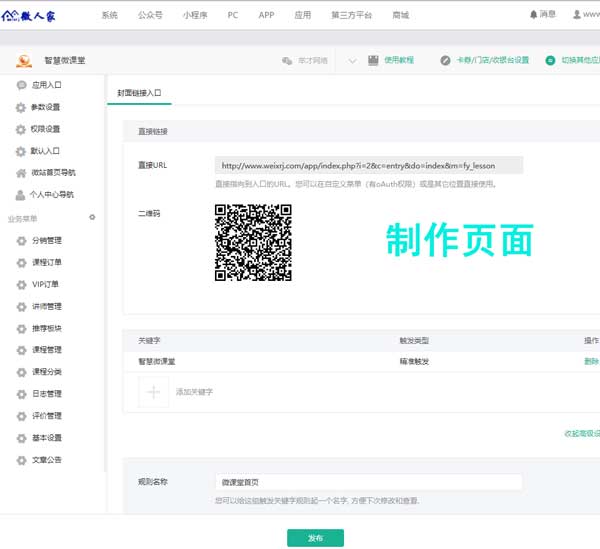
Task: Click the green 发布 button
Action: [315, 538]
